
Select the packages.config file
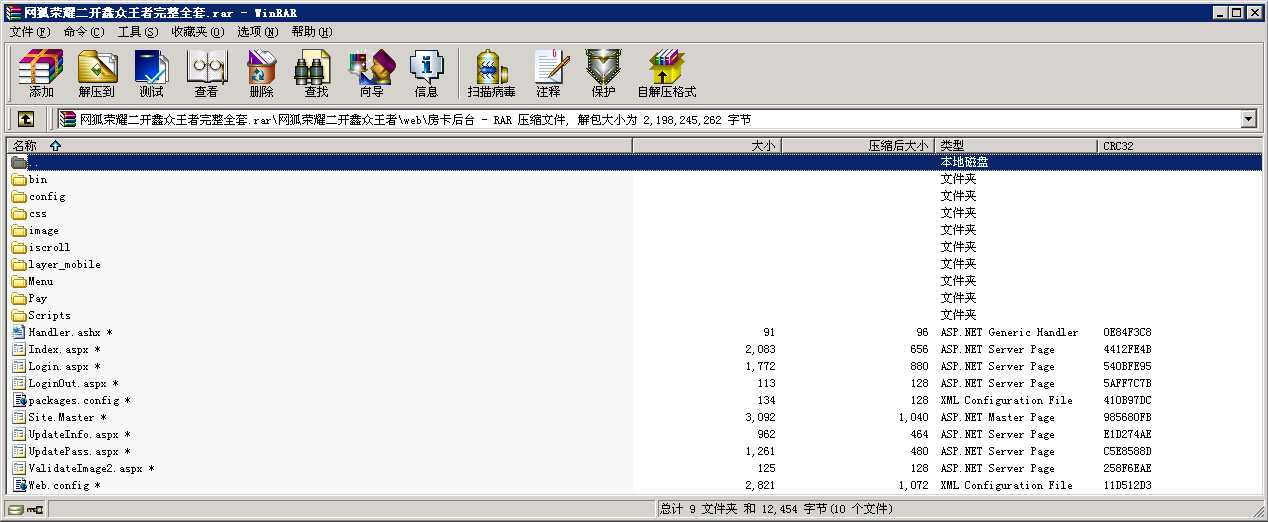[x=635, y=400]
